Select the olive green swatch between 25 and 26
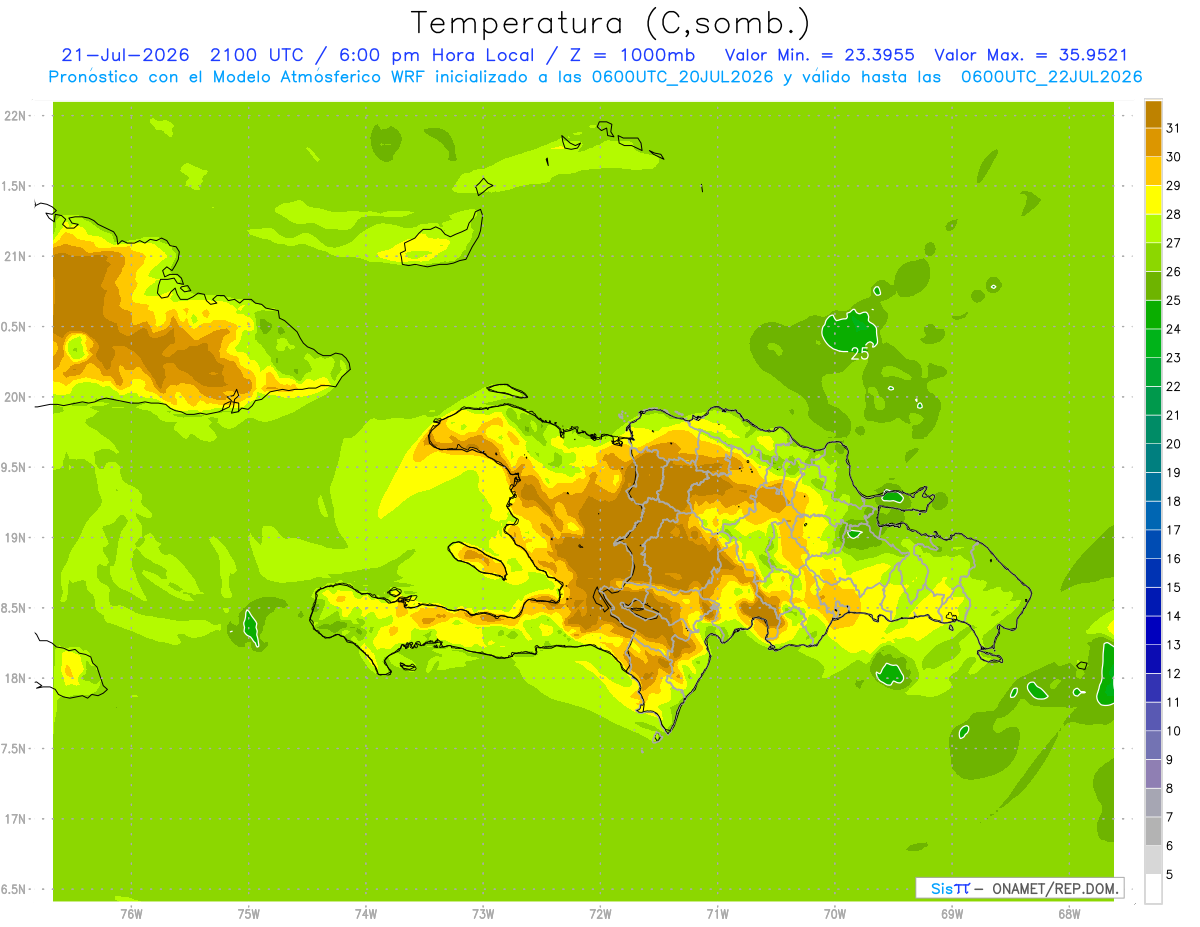The image size is (1200, 927). (1153, 286)
